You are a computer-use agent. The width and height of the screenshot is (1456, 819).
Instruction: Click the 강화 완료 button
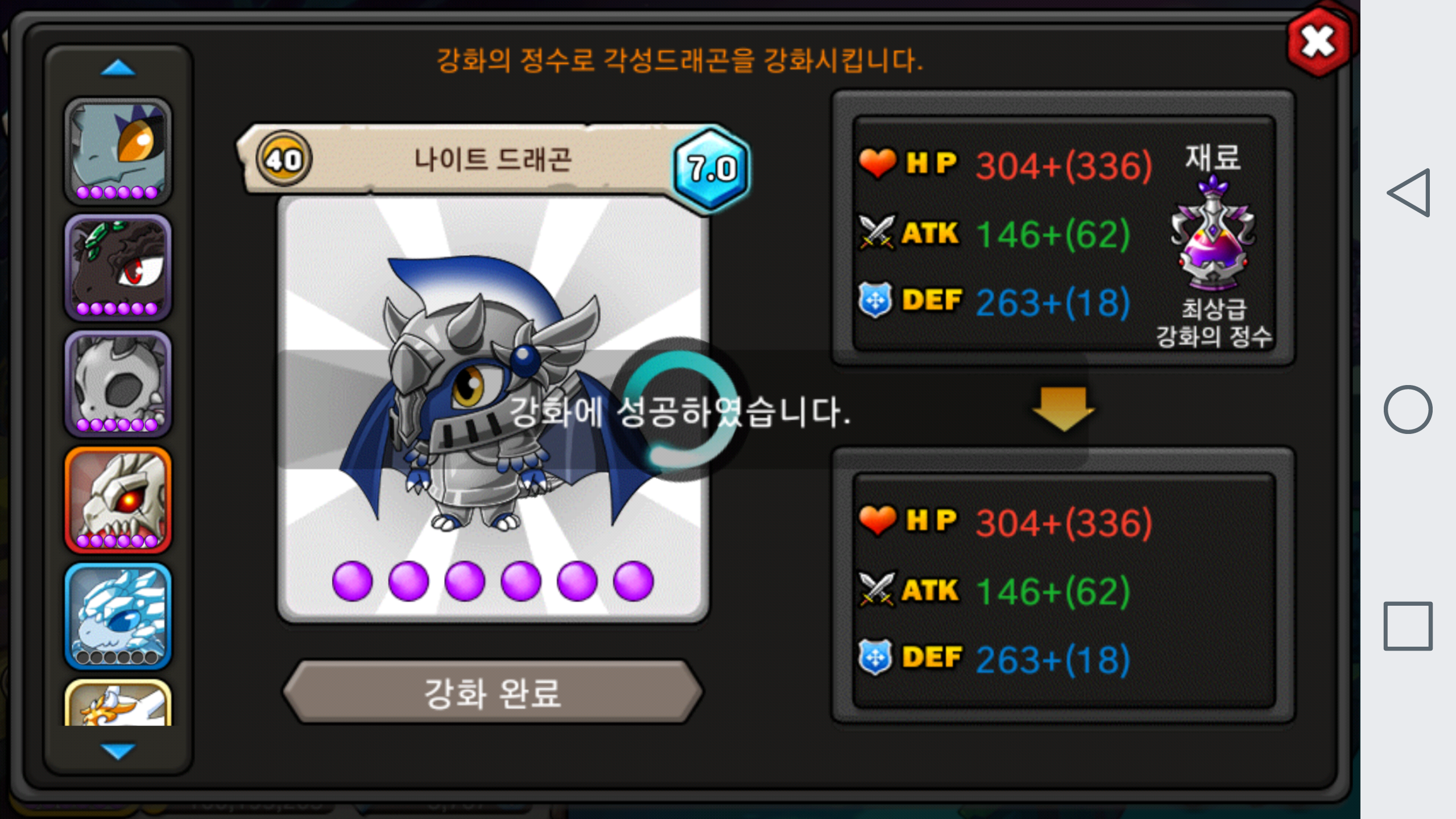pos(493,692)
